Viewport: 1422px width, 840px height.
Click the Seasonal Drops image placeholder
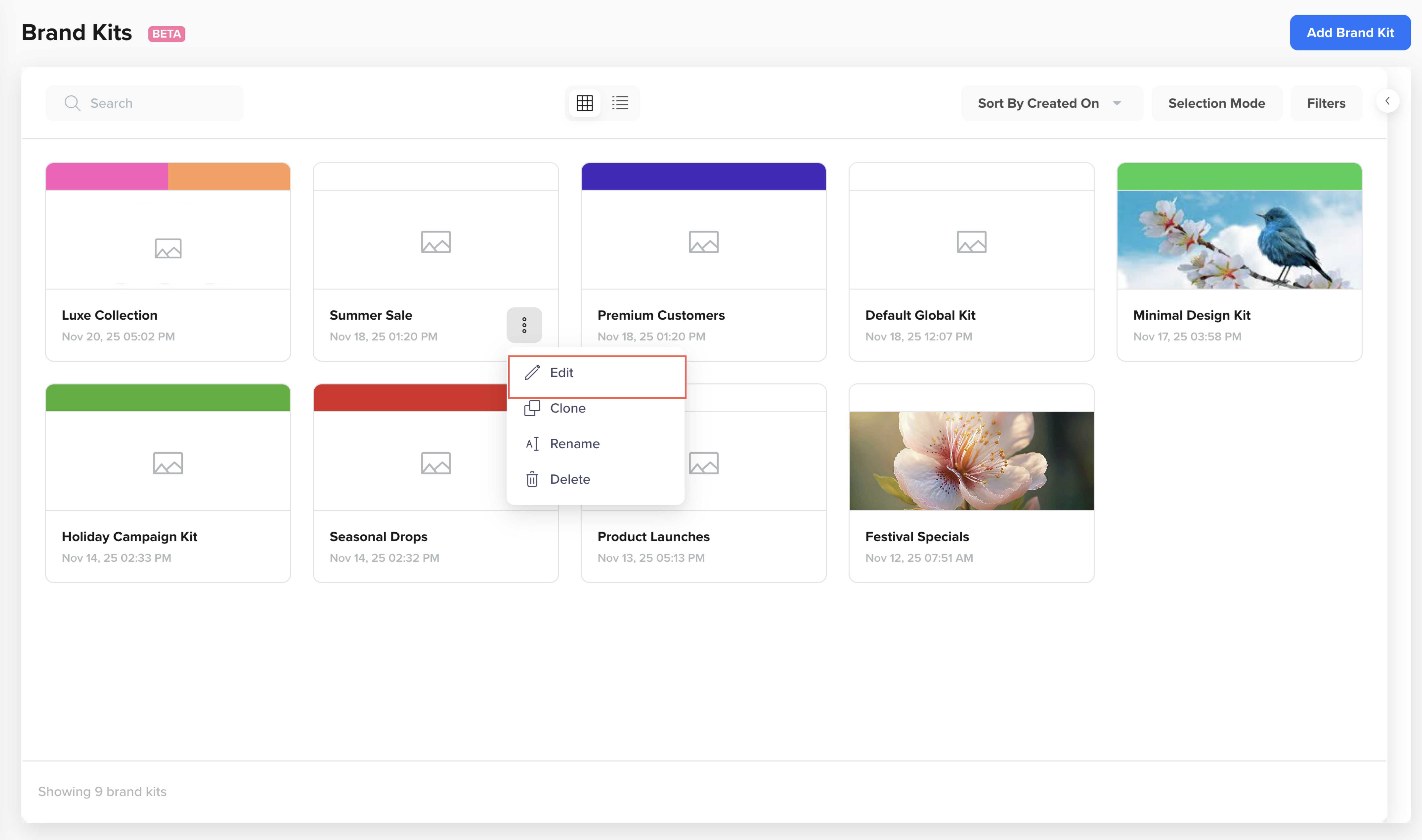point(436,463)
